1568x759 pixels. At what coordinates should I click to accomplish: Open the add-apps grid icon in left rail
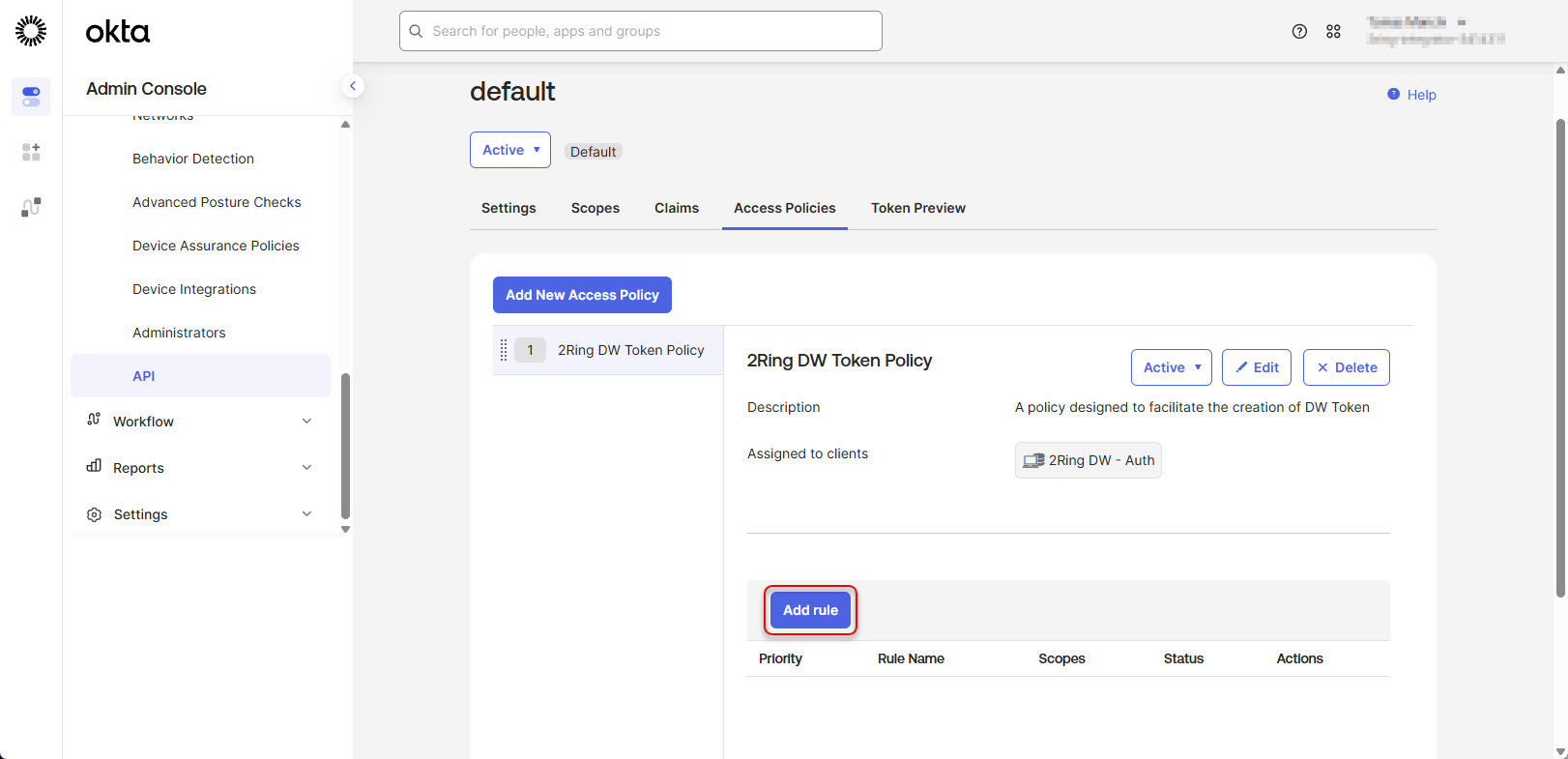pos(31,152)
